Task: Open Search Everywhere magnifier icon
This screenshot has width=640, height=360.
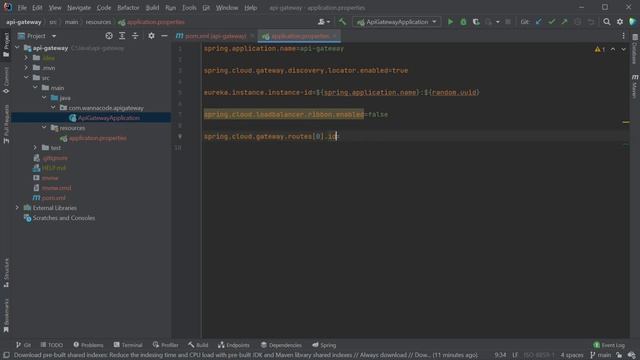Action: (607, 22)
